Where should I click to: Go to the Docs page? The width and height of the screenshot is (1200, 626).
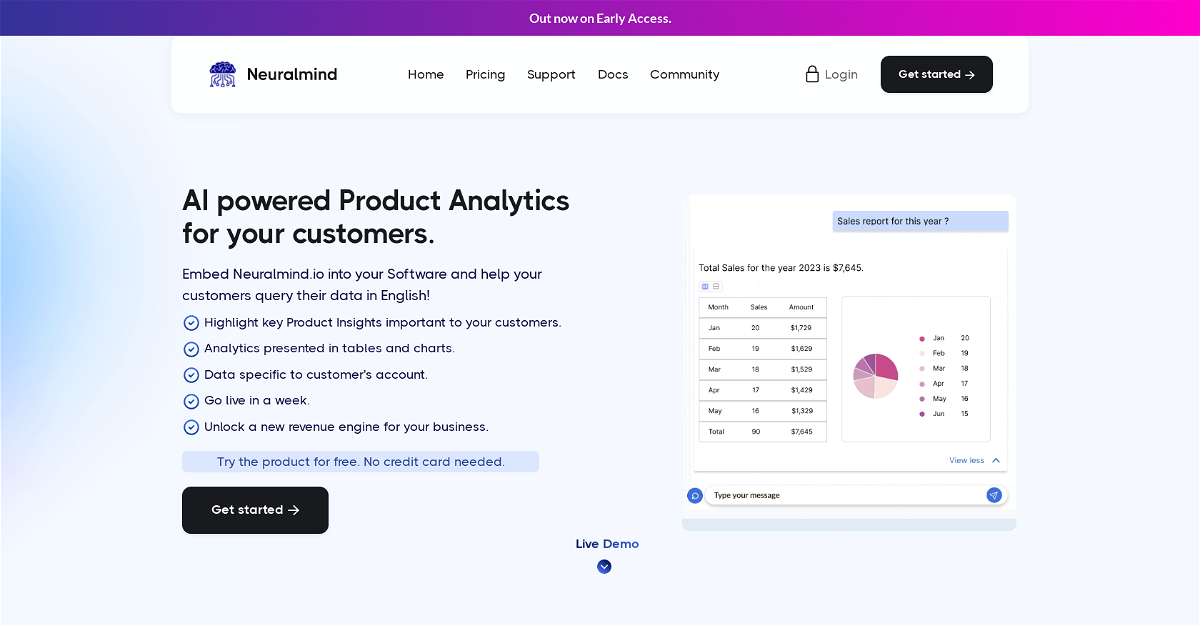coord(613,75)
